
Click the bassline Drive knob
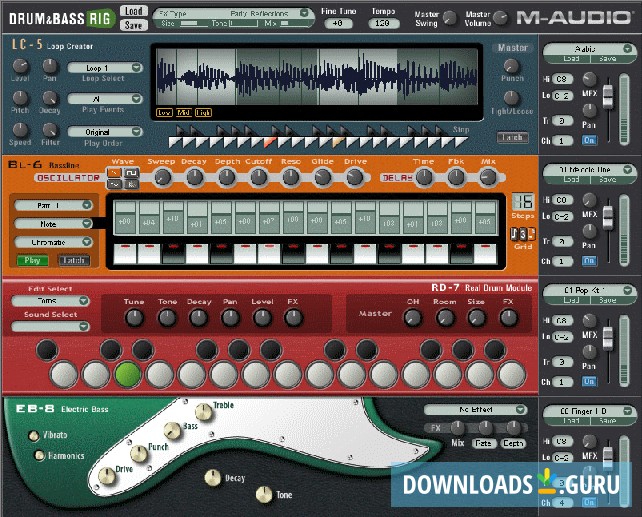(355, 177)
